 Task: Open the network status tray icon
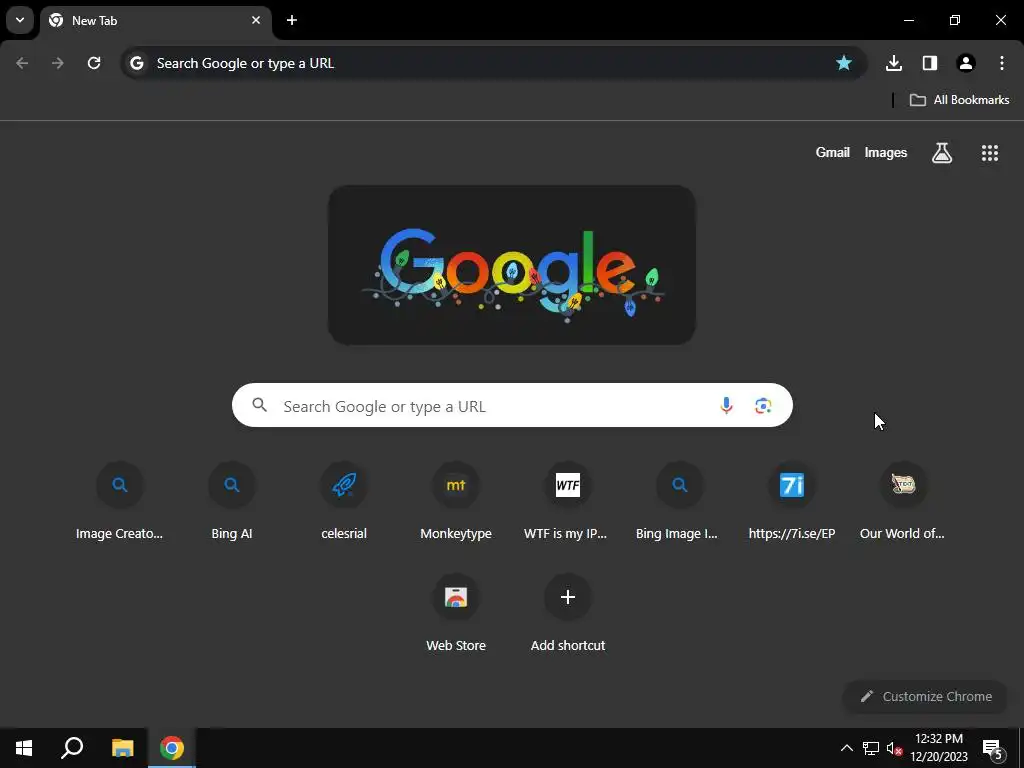pos(871,748)
